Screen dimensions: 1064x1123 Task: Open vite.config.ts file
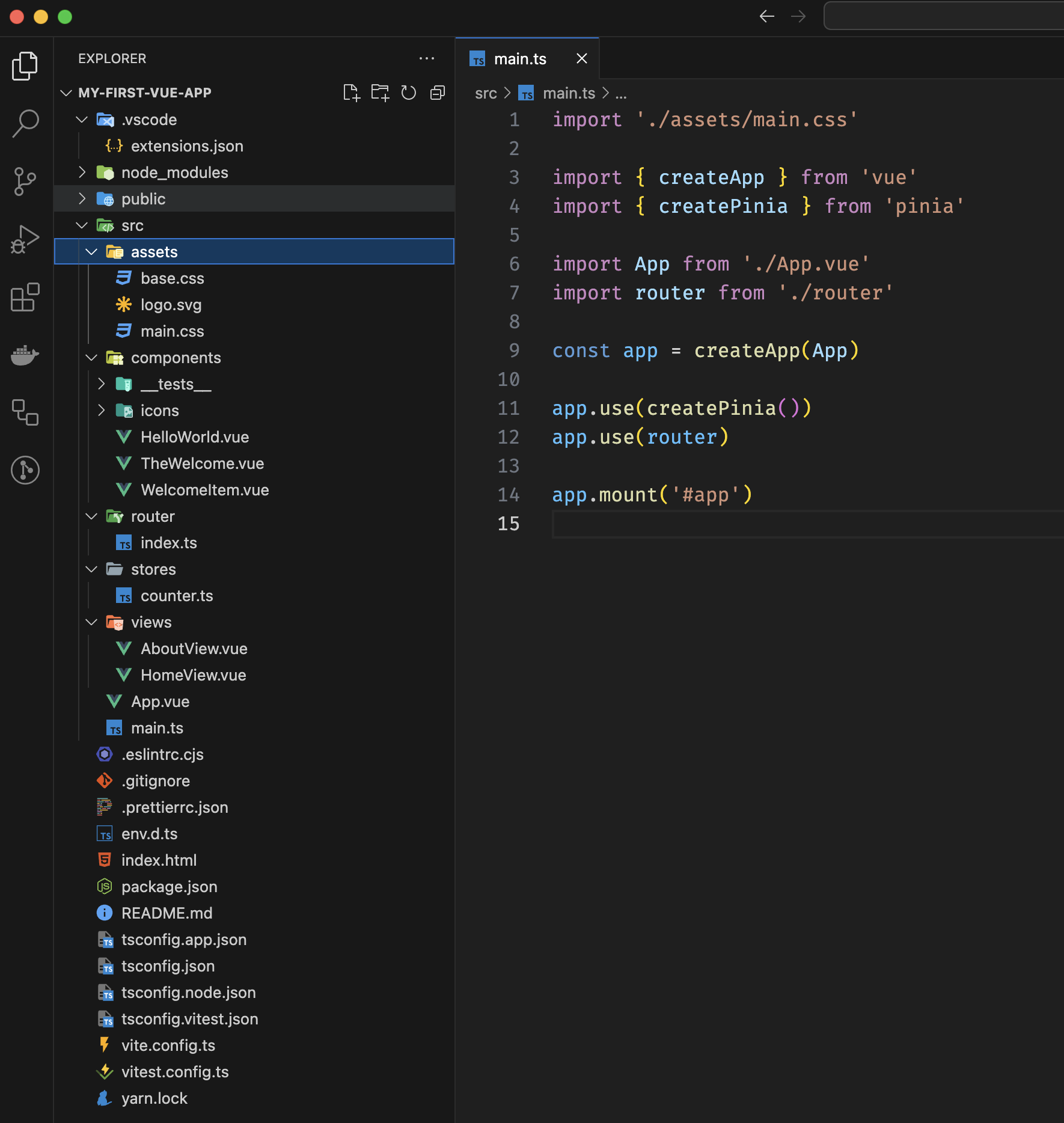[254, 1045]
